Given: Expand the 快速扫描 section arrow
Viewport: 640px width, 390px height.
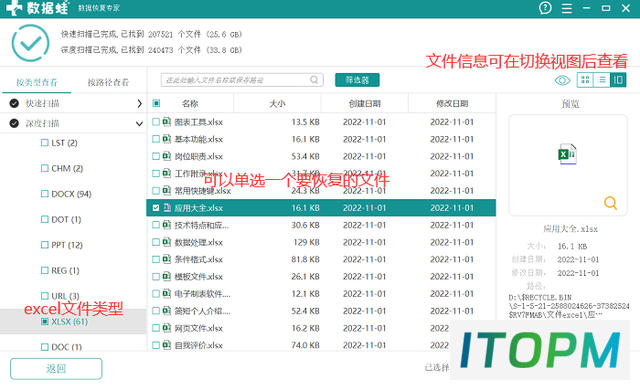Looking at the screenshot, I should click(x=139, y=104).
